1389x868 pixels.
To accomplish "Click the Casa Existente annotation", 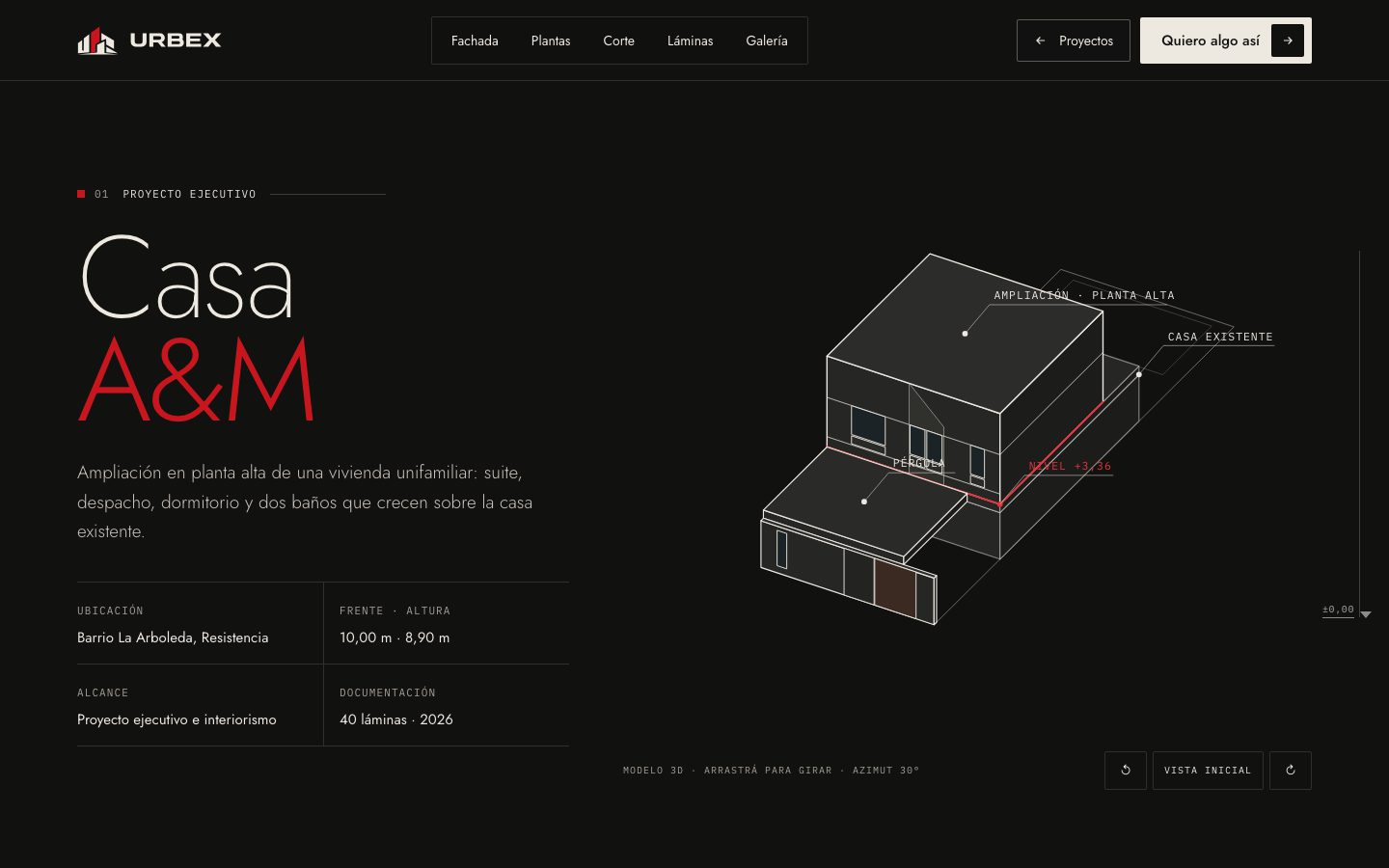I will point(1220,337).
